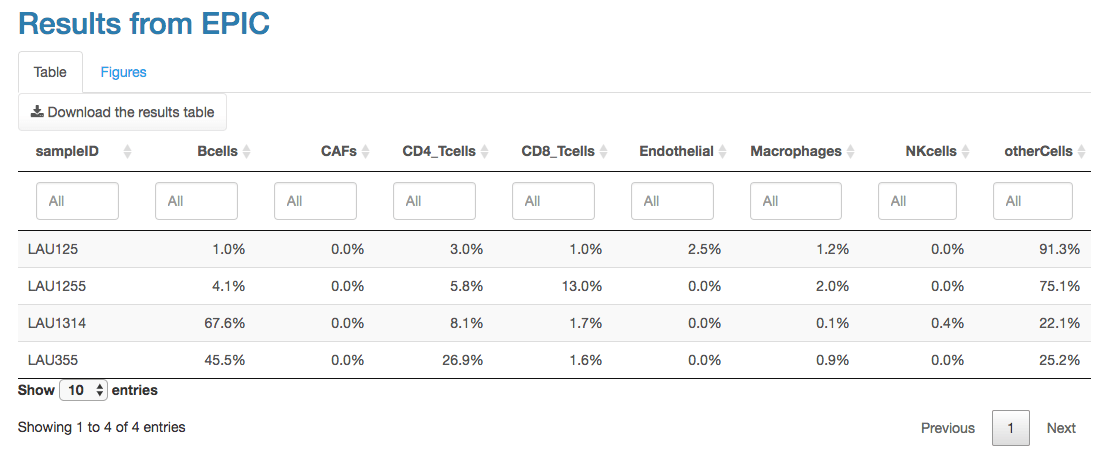Click the Bcells filter input box

(196, 201)
